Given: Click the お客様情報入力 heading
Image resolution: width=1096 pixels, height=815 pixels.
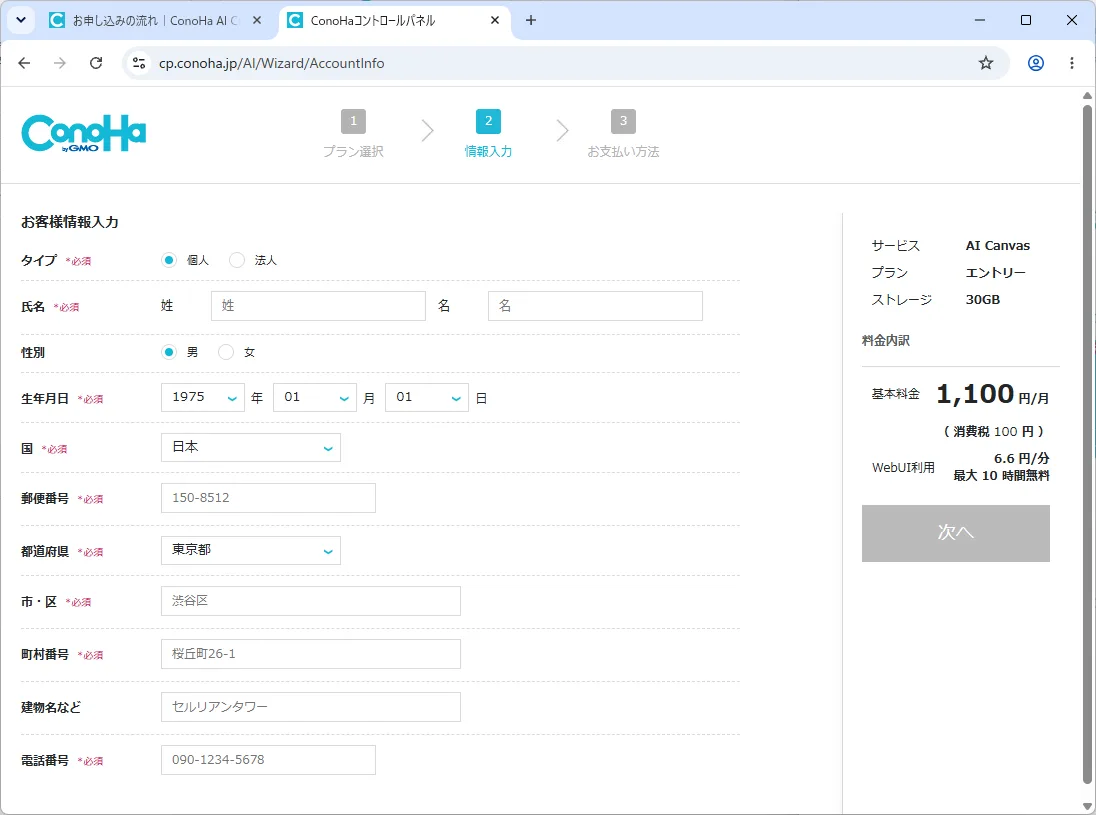Looking at the screenshot, I should click(x=70, y=222).
